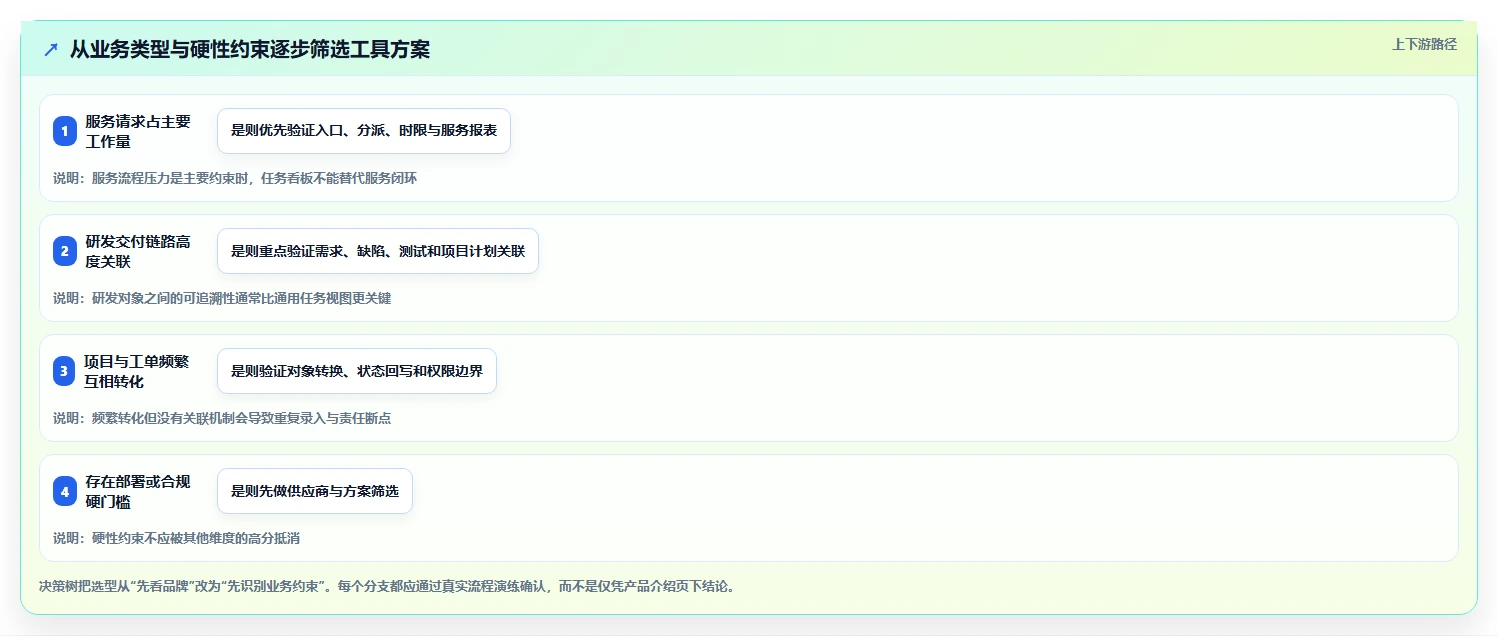This screenshot has width=1498, height=636.
Task: Click the text 项目与工单频繁互相转化
Action: 138,371
